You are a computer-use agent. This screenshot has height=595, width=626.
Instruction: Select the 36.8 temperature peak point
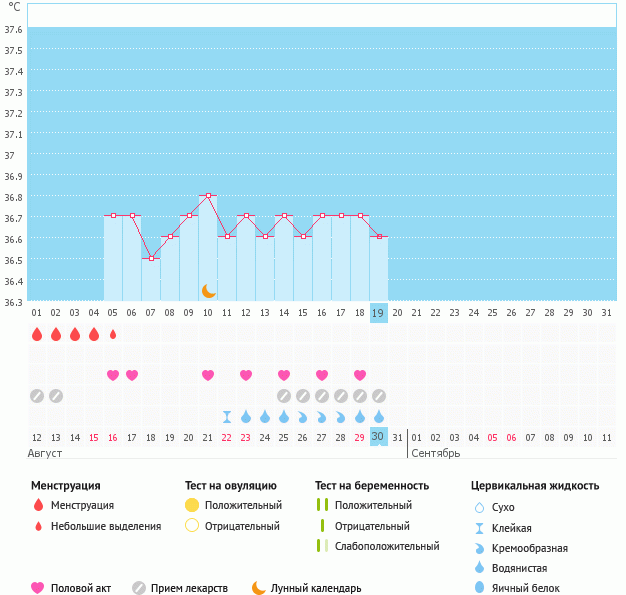click(x=208, y=195)
